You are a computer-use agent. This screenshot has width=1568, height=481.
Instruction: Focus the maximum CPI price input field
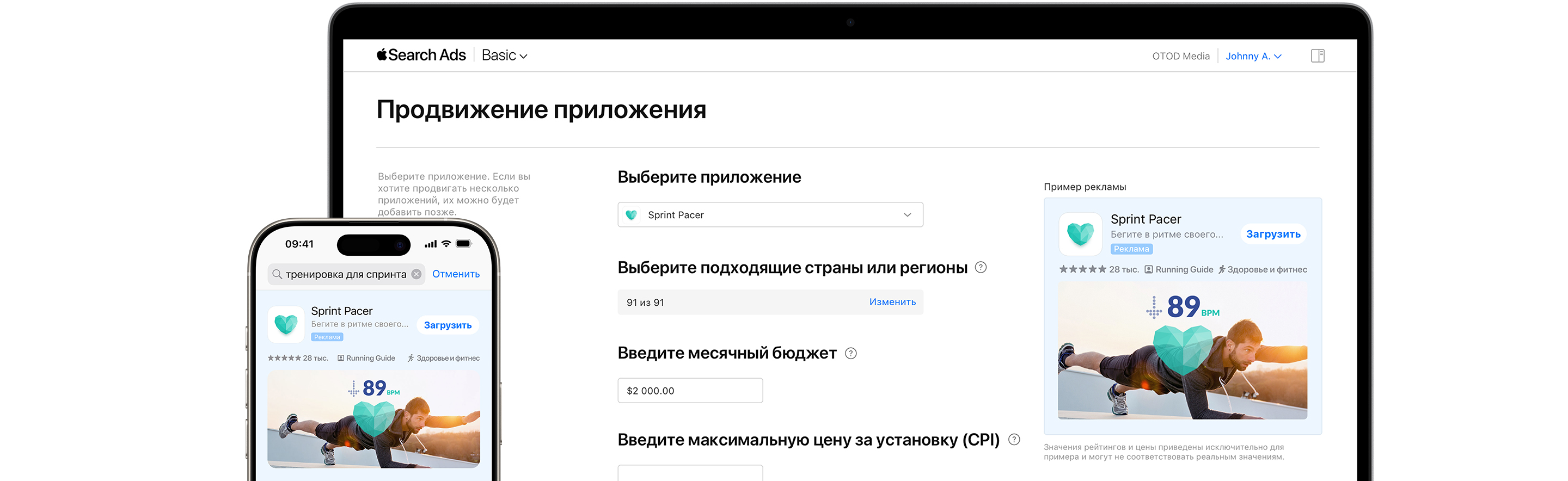[690, 472]
